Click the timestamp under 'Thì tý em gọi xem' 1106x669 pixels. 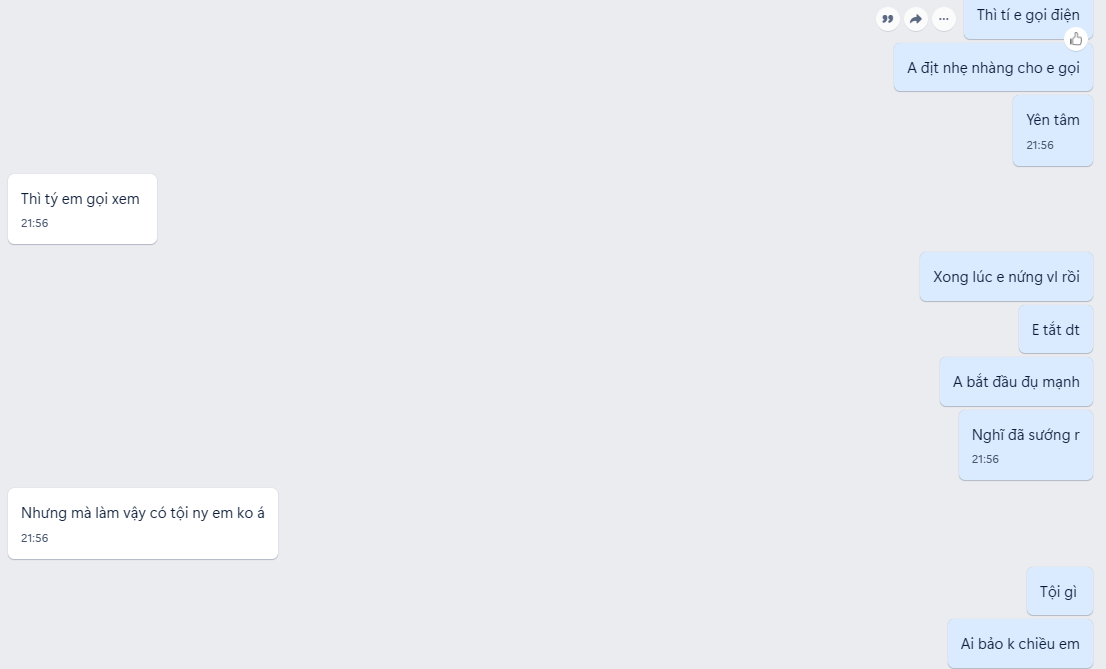coord(35,223)
